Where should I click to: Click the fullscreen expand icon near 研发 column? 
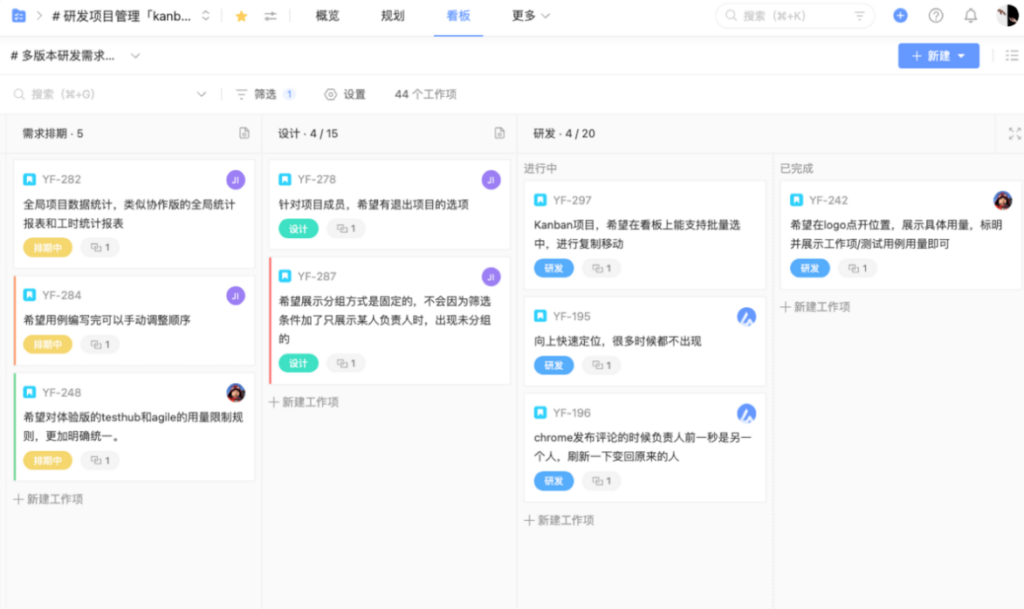1014,133
